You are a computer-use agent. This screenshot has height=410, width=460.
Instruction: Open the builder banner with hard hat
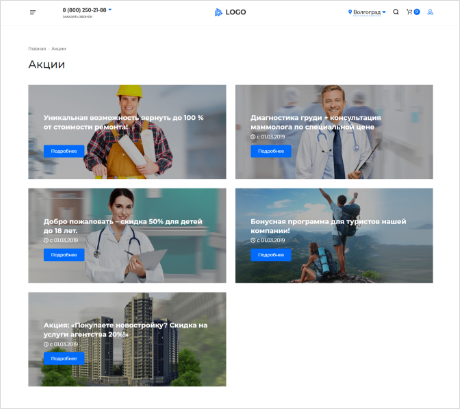pyautogui.click(x=127, y=132)
